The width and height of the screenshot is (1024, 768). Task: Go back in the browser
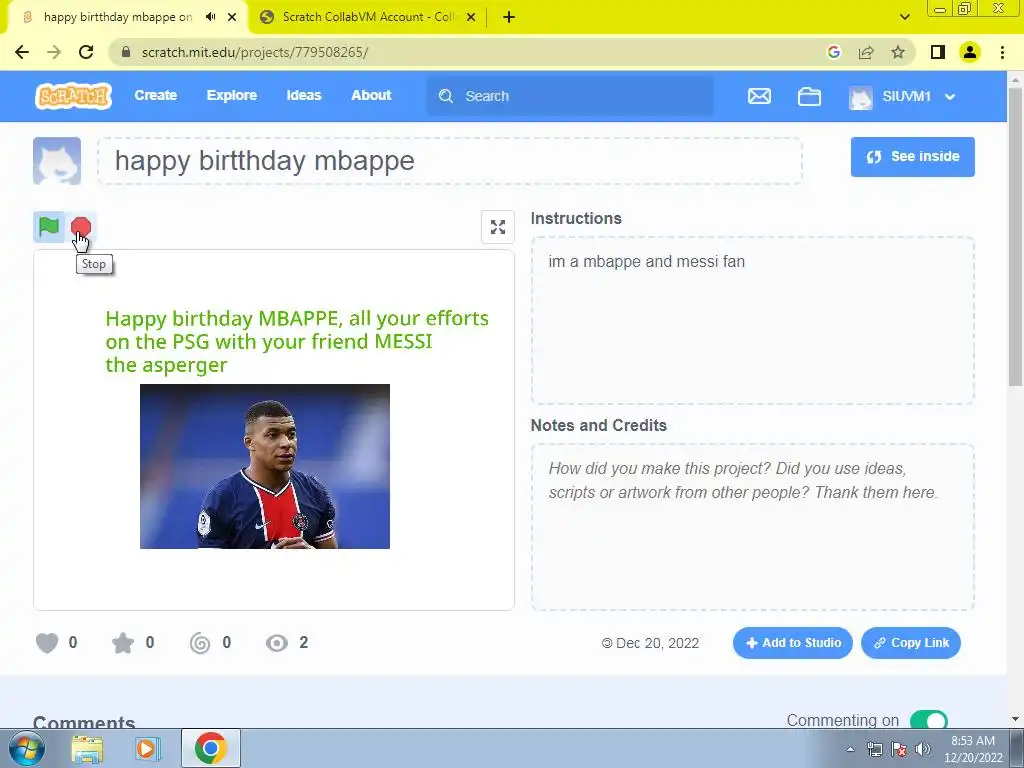click(x=22, y=52)
